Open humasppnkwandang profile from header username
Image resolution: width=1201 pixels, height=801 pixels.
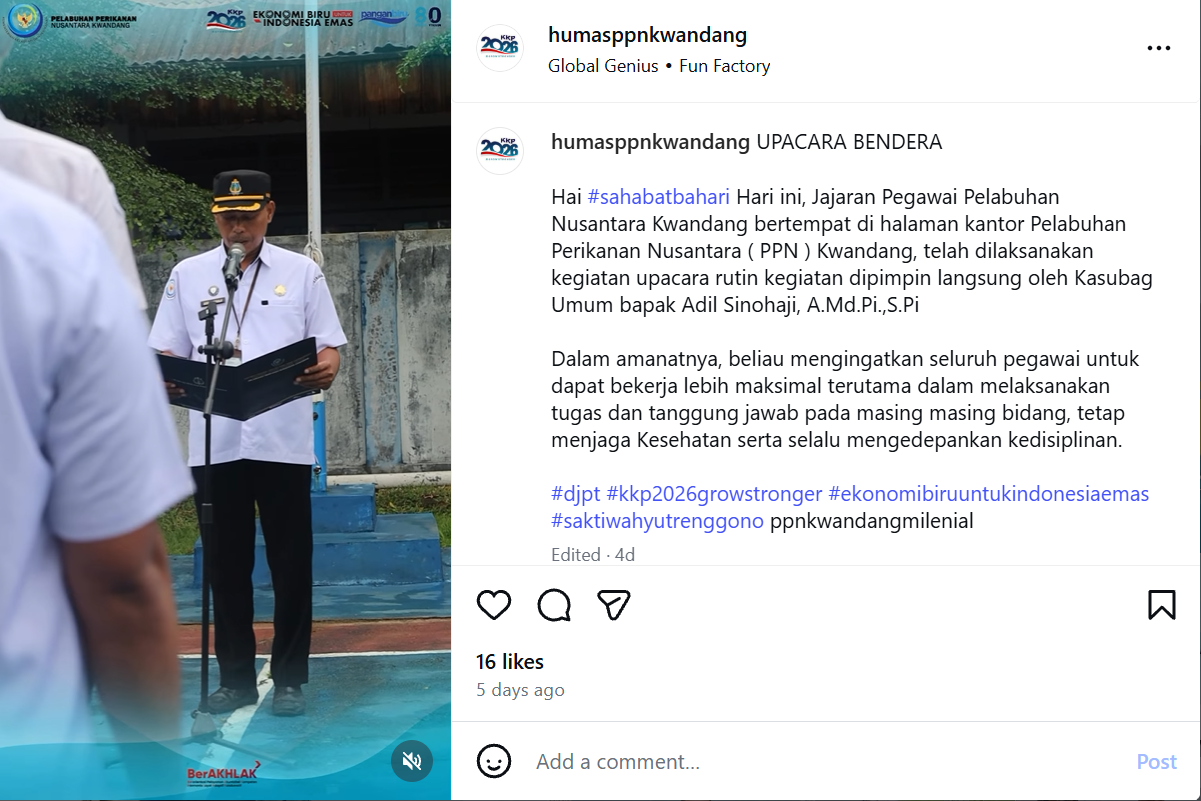[647, 36]
